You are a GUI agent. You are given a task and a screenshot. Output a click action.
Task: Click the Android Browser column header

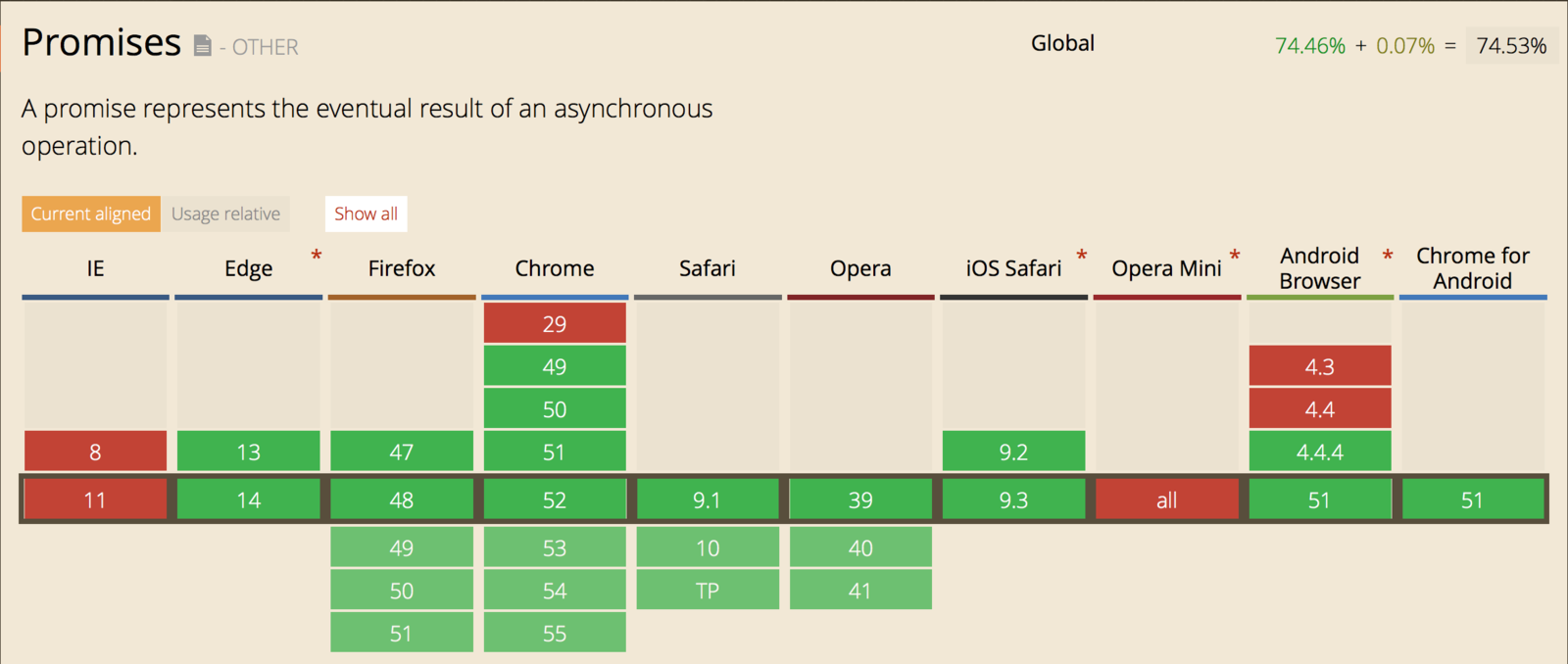pyautogui.click(x=1319, y=268)
